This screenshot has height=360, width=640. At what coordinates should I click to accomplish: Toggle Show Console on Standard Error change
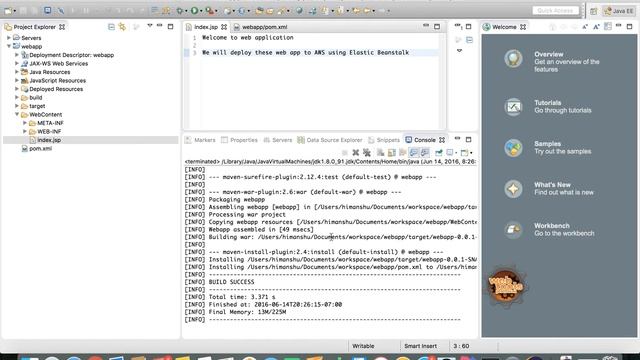424,153
